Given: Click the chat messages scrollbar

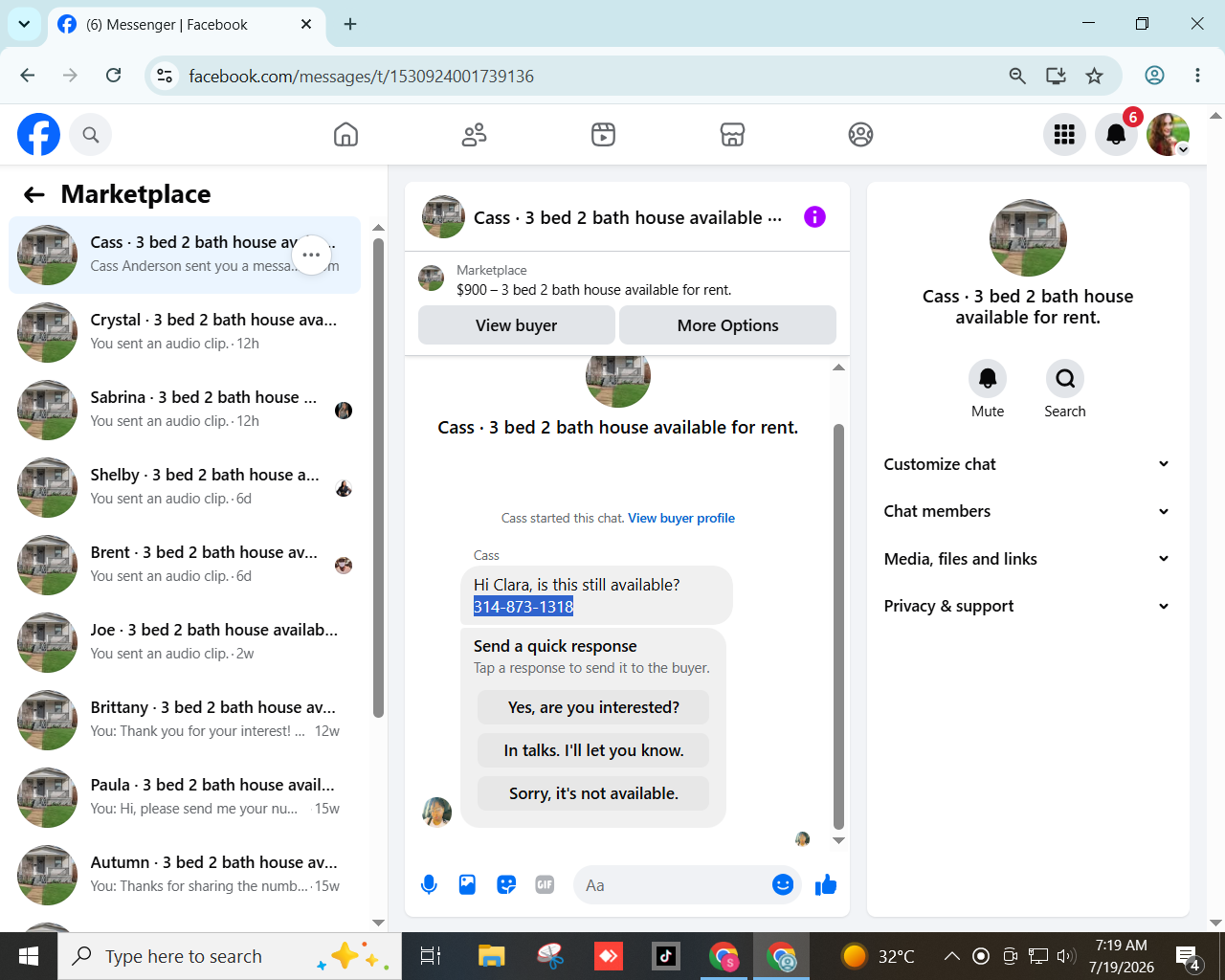Looking at the screenshot, I should 838,627.
